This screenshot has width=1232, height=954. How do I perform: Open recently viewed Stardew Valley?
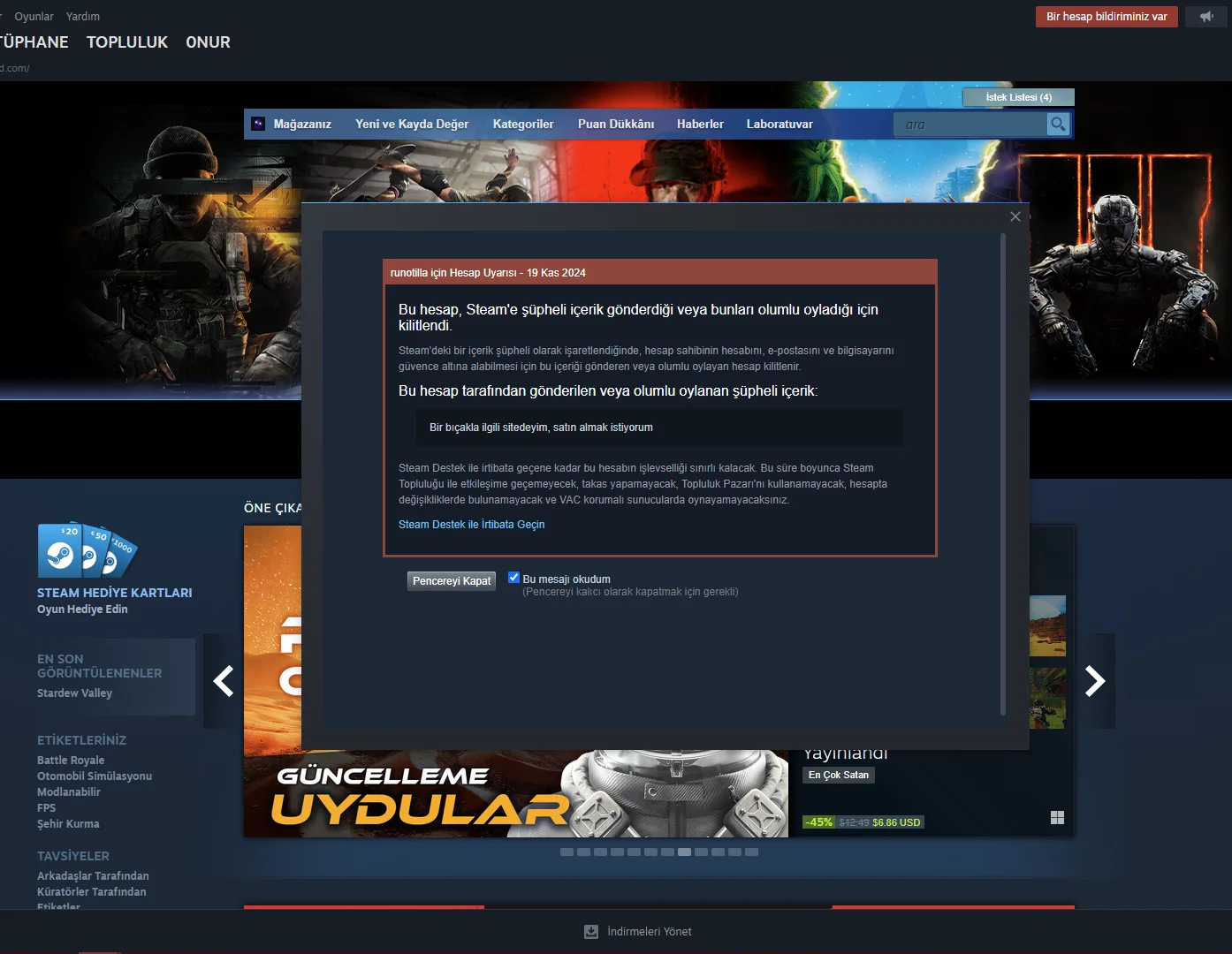pyautogui.click(x=74, y=693)
